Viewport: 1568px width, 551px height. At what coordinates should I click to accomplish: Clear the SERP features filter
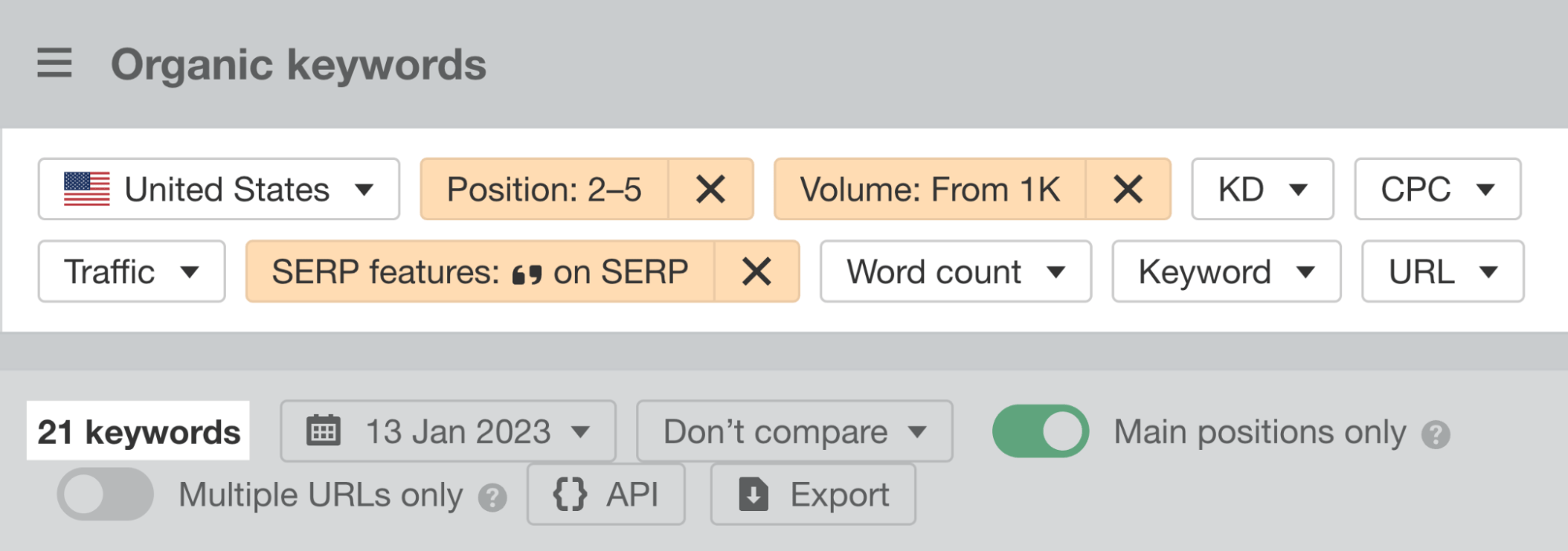756,272
